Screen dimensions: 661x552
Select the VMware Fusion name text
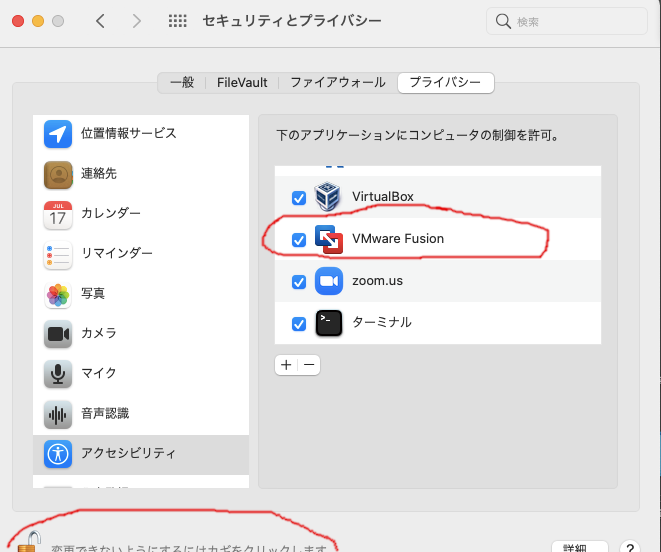(398, 239)
